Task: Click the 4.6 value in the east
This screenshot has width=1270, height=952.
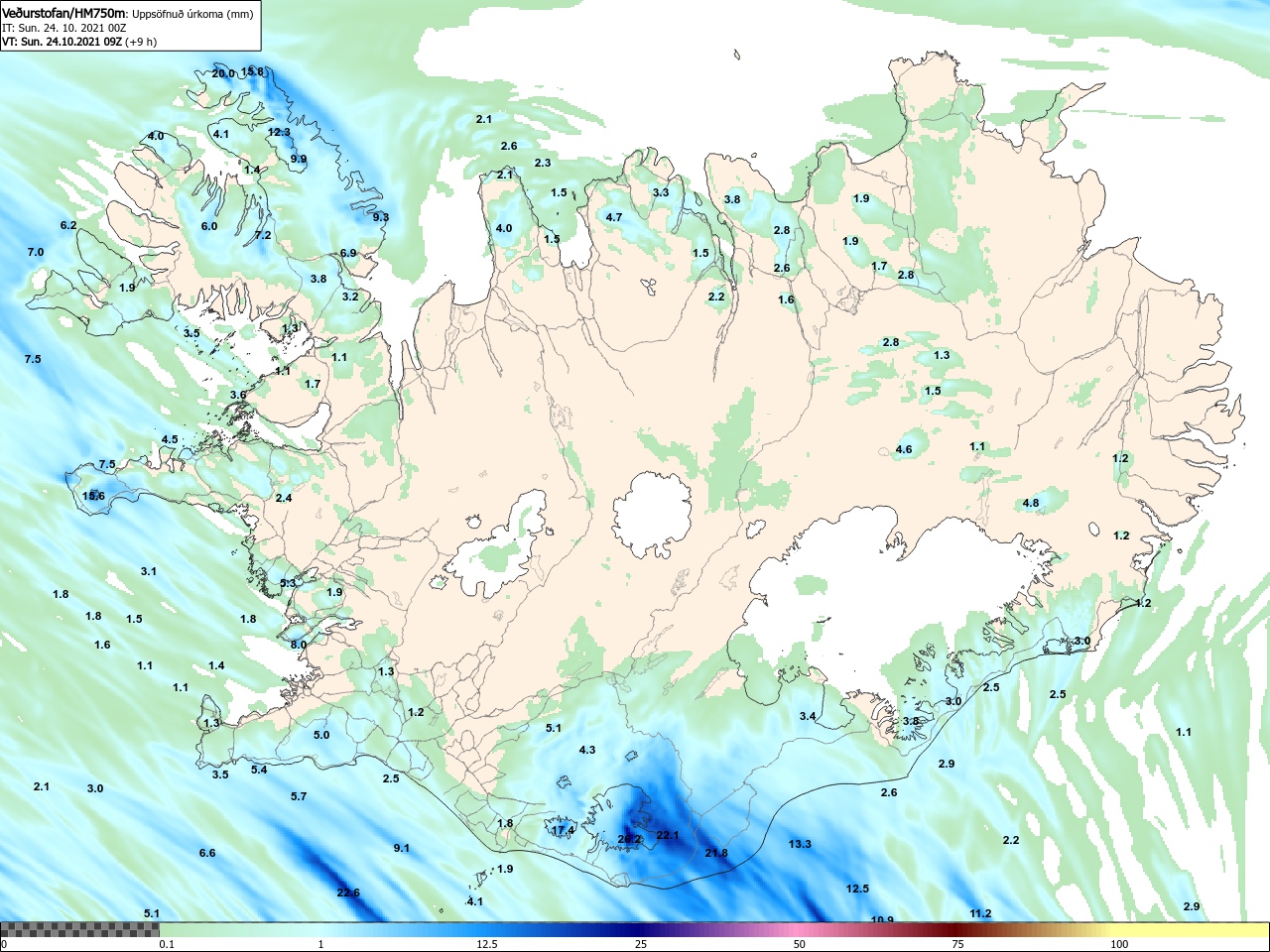Action: (x=904, y=449)
